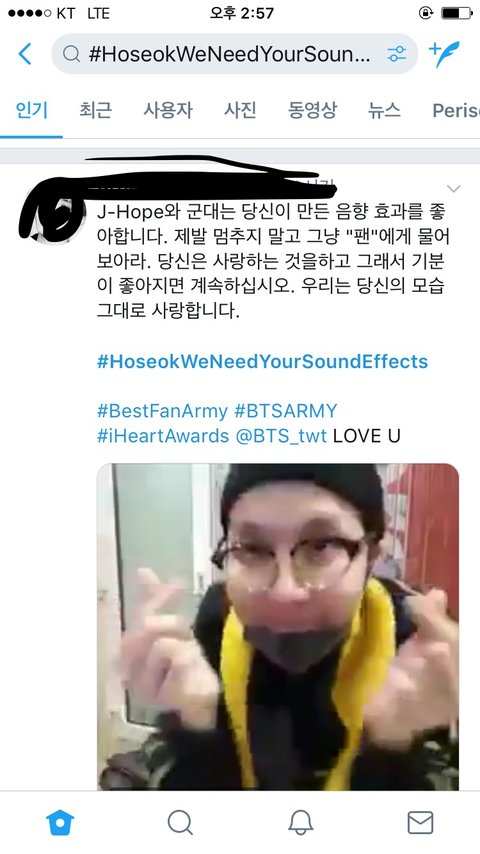
Task: Tap the magnifier icon in search field
Action: tap(71, 54)
